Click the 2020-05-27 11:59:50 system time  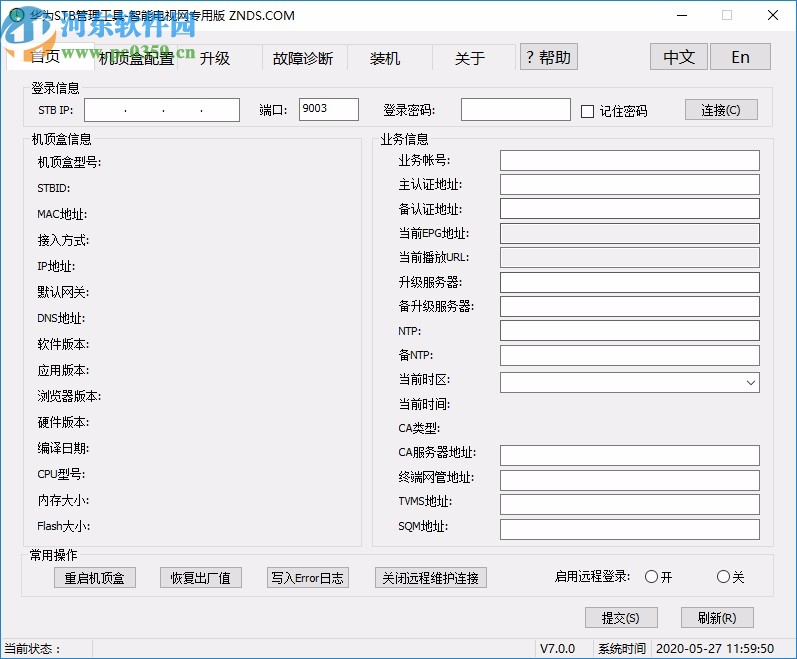[x=715, y=649]
